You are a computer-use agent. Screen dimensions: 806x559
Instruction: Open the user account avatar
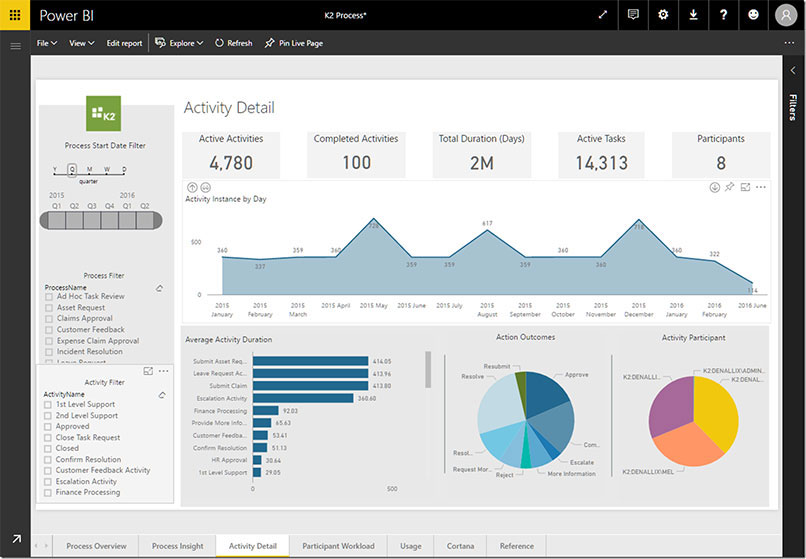point(786,15)
